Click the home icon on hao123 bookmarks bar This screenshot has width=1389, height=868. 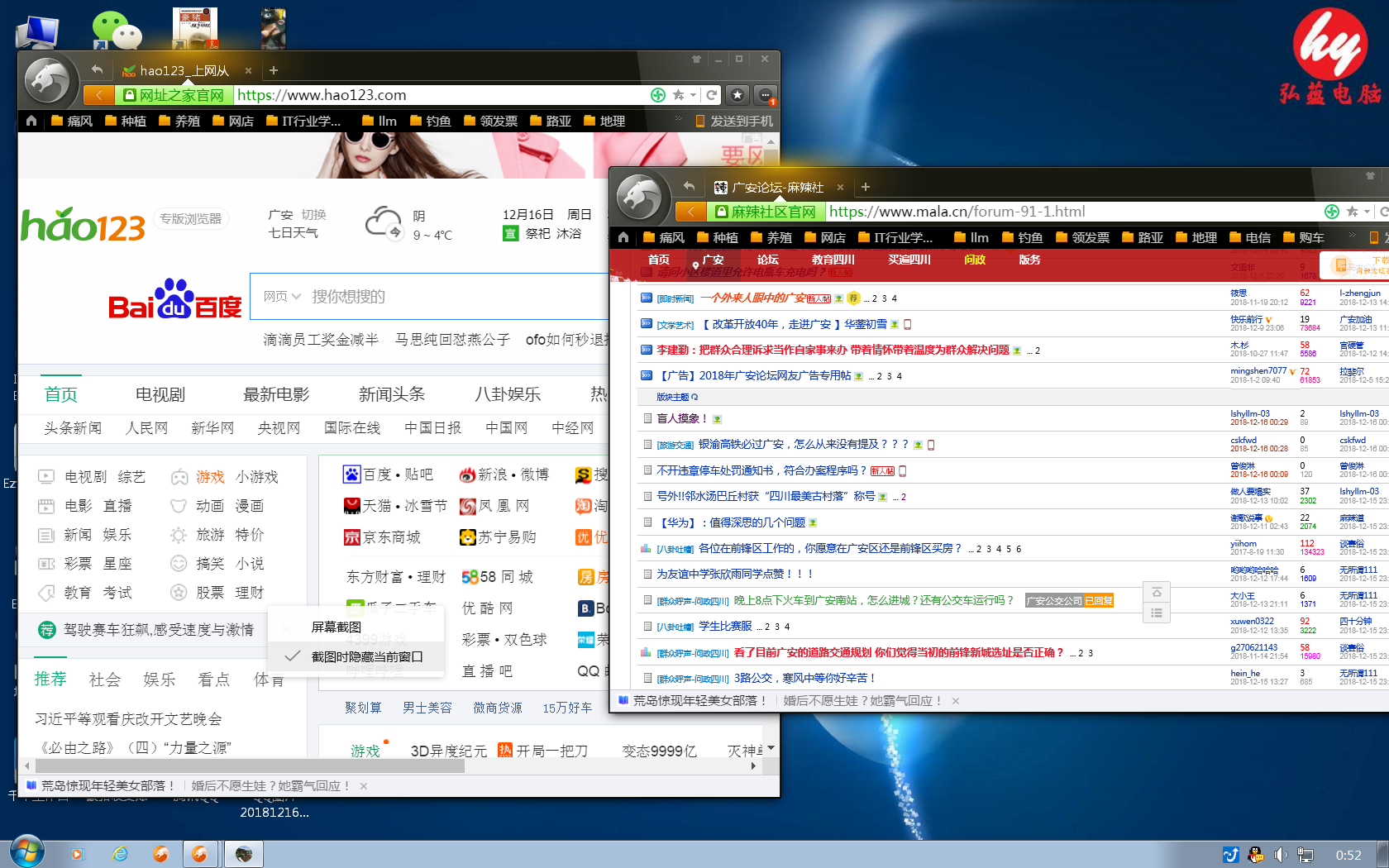31,121
